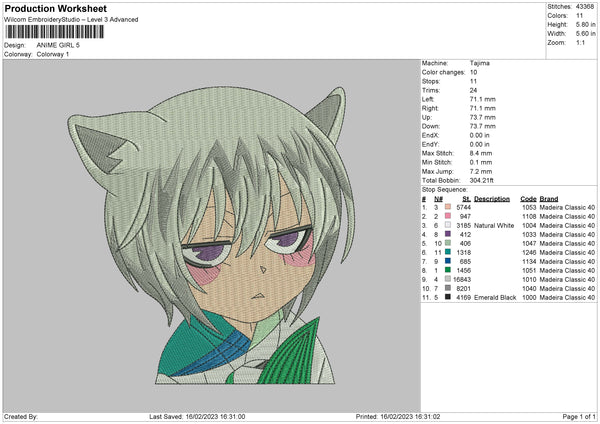The width and height of the screenshot is (600, 424).
Task: Click the EndX value '0.00 in'
Action: coord(479,135)
